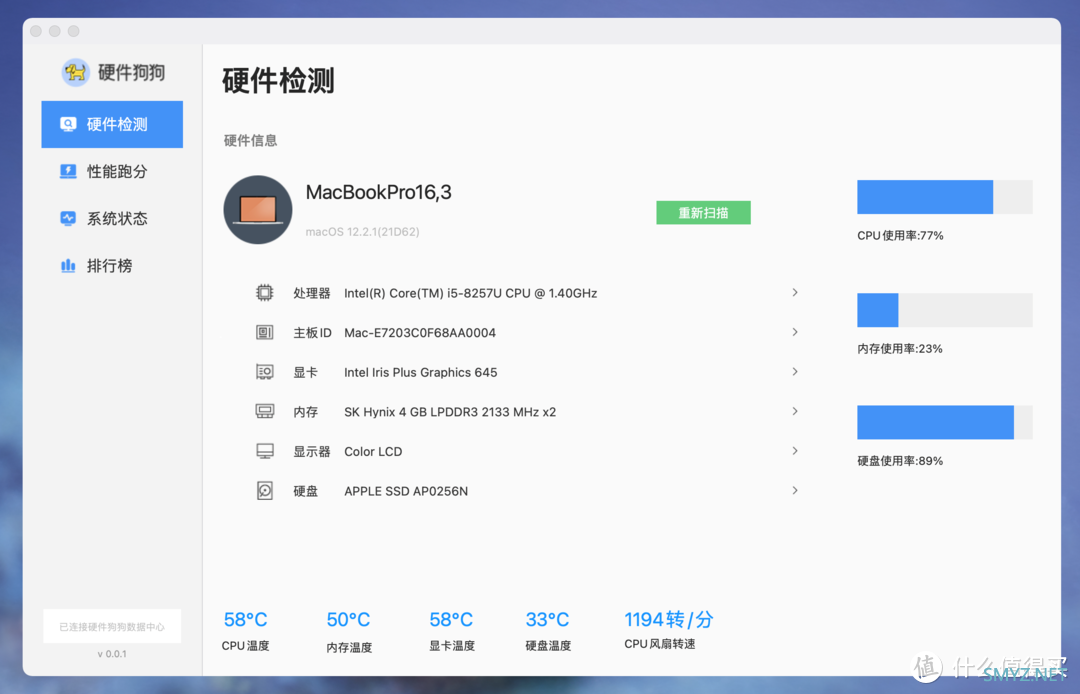
Task: Expand the 主板ID row chevron
Action: click(795, 333)
